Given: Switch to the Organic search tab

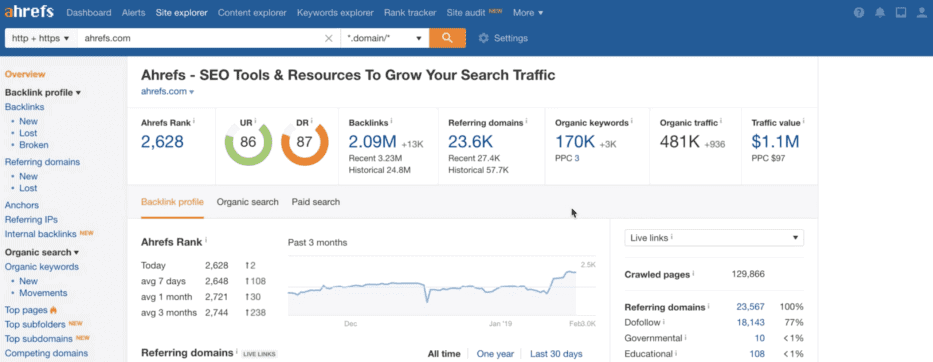Looking at the screenshot, I should click(x=248, y=202).
